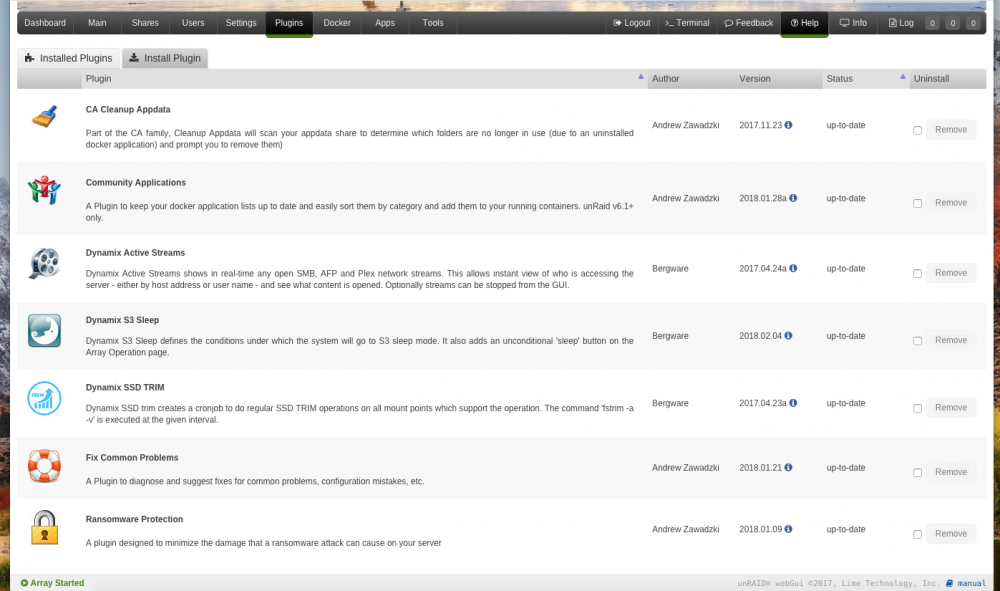Switch to the Install Plugin tab
1000x591 pixels.
point(165,58)
